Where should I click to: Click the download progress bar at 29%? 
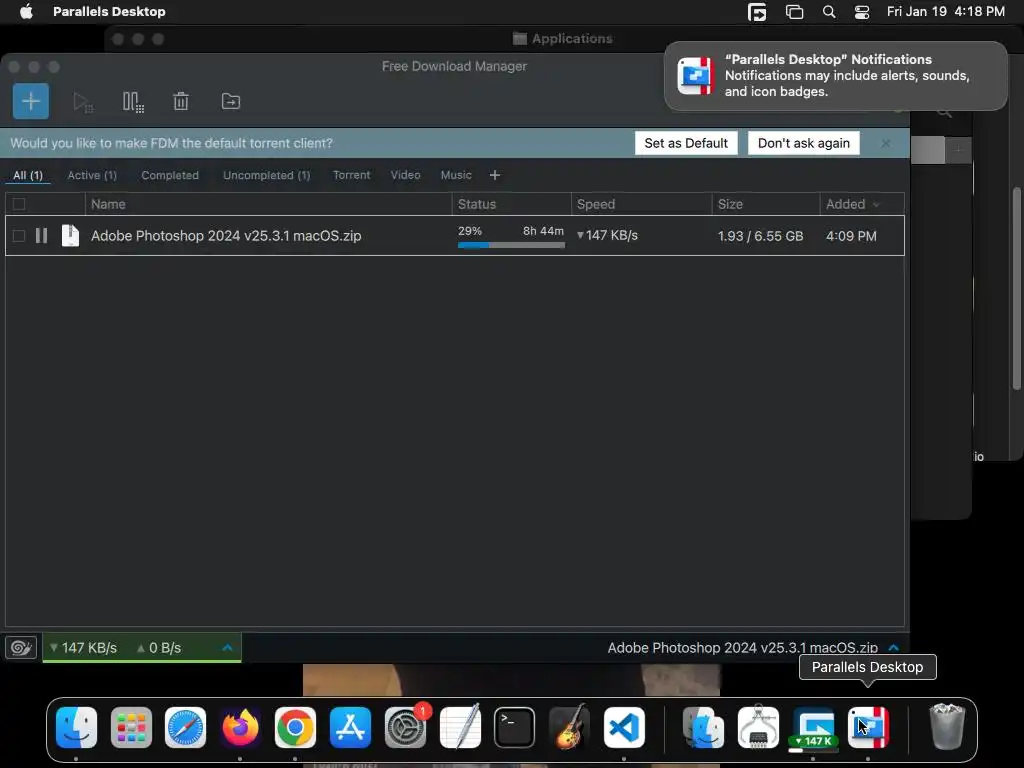[x=511, y=246]
